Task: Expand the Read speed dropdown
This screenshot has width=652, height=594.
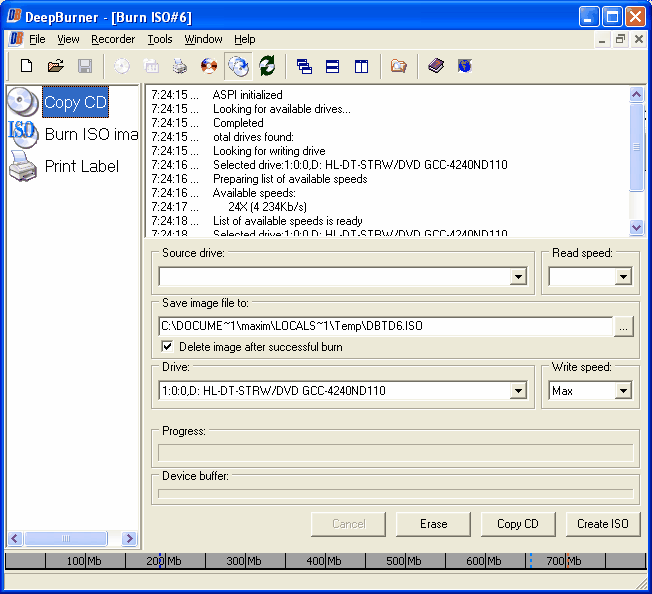Action: tap(623, 277)
